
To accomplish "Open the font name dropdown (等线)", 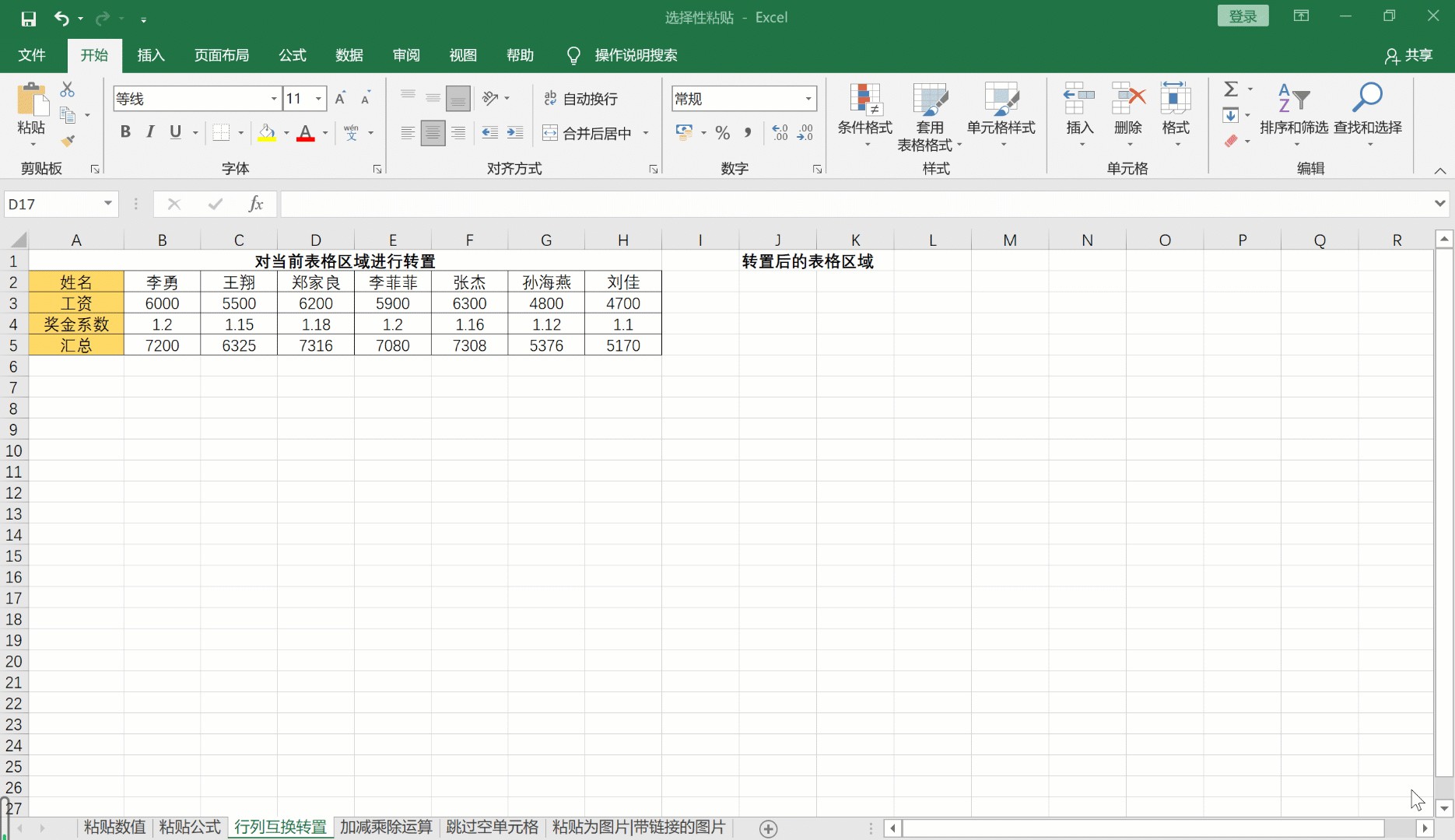I will 274,99.
